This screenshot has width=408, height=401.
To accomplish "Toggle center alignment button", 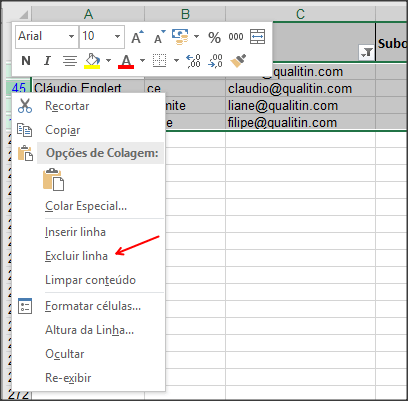I will (x=70, y=61).
